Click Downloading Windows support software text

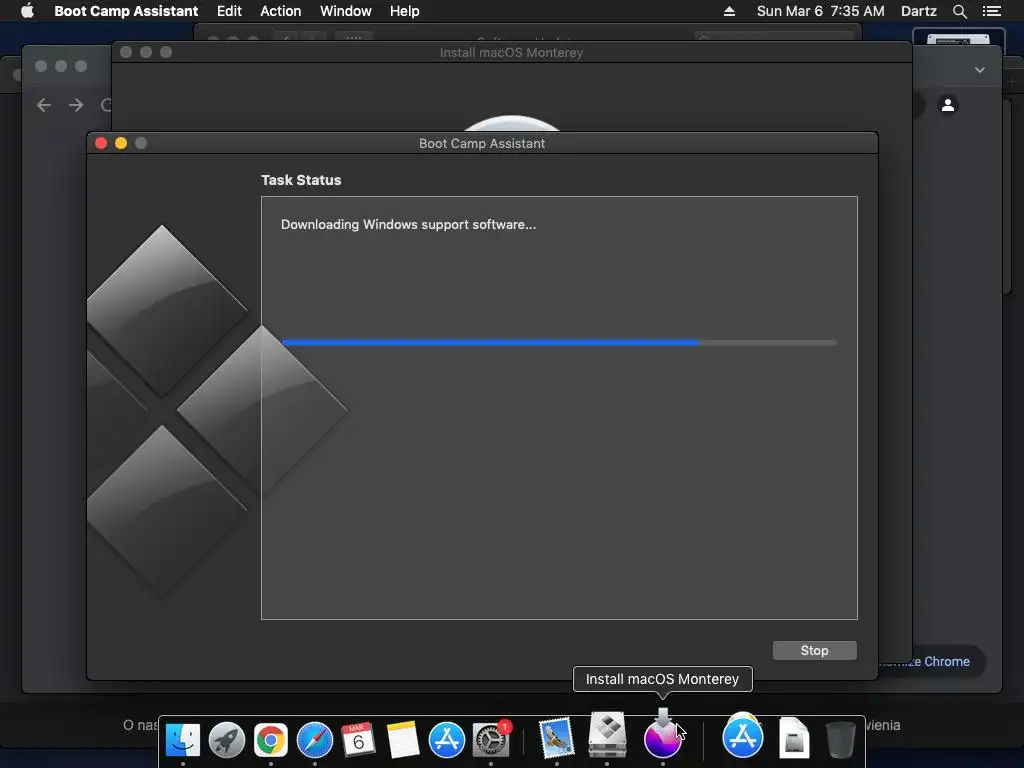pos(408,225)
